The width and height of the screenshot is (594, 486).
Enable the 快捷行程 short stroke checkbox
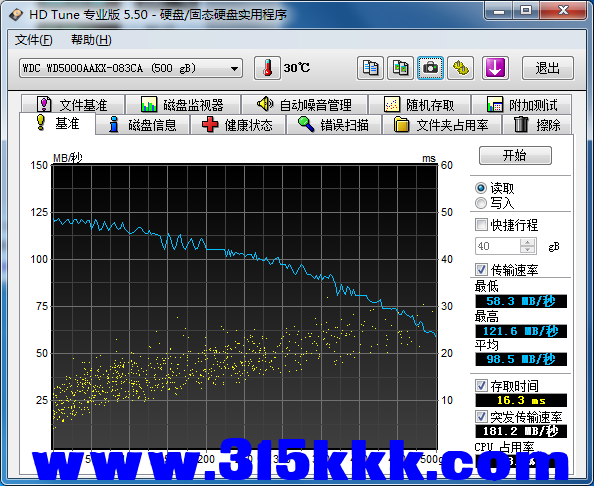coord(481,225)
